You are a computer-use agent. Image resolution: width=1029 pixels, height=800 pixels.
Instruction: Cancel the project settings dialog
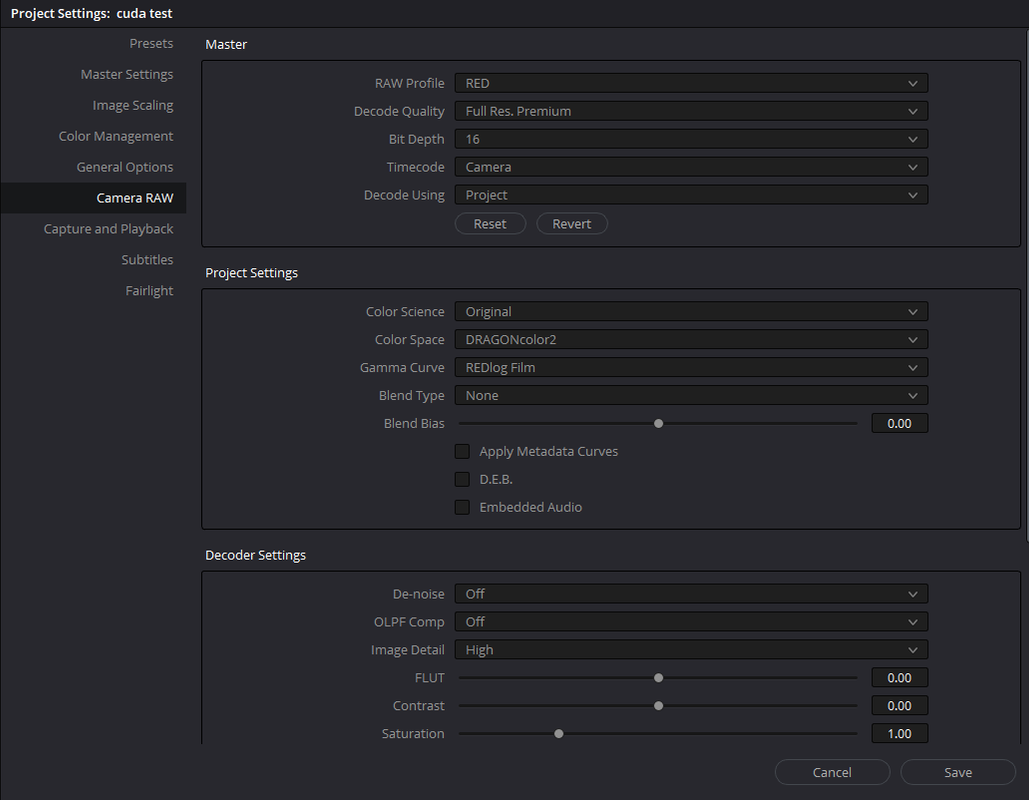pos(832,772)
